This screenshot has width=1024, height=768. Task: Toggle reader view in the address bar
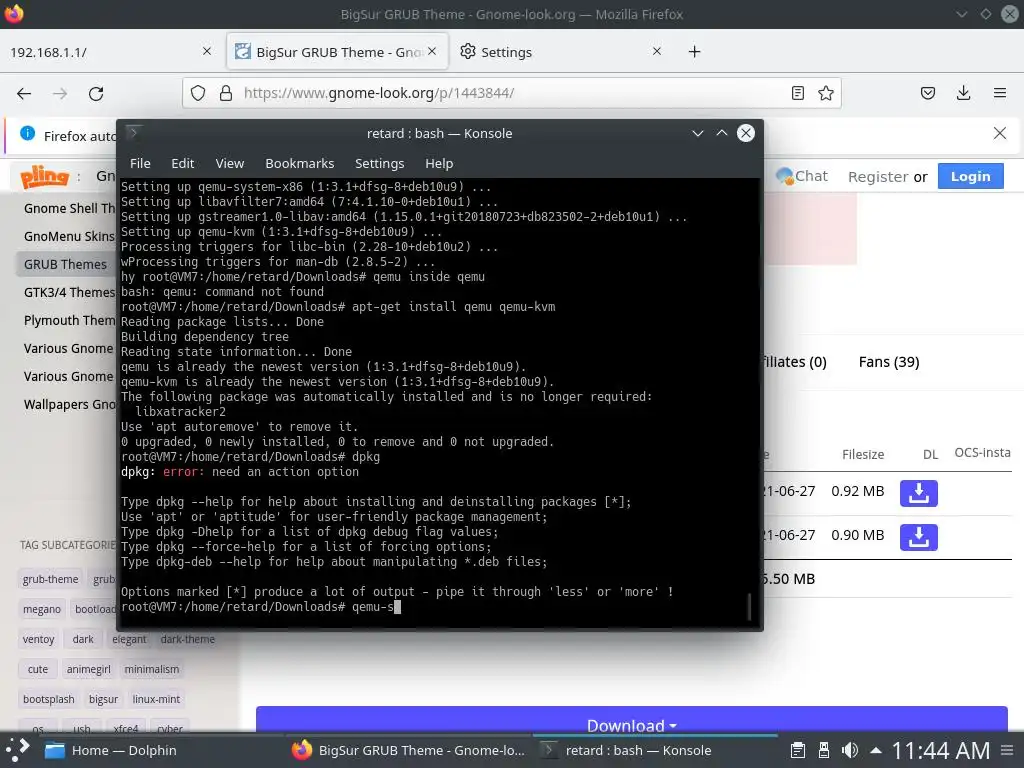point(797,93)
